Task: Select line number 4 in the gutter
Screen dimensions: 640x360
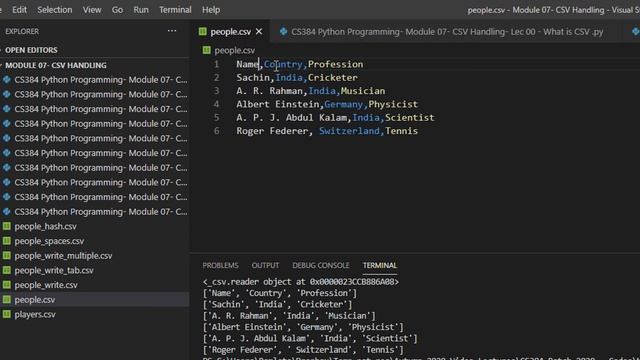Action: (x=216, y=104)
